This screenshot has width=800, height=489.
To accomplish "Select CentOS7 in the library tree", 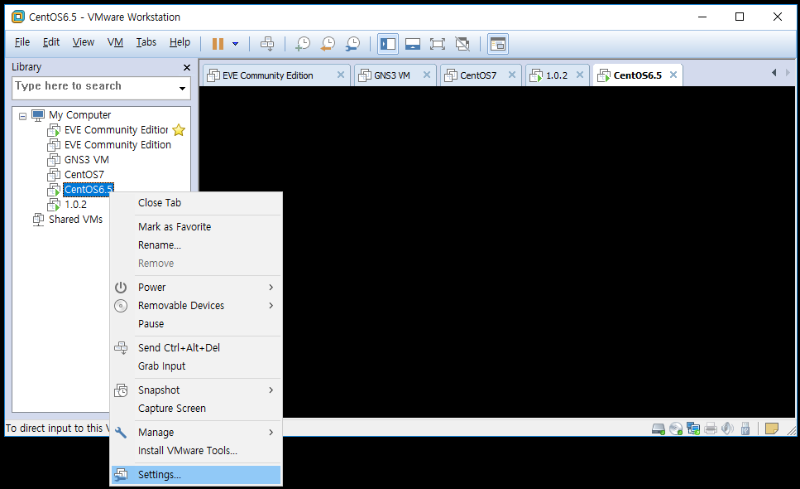I will coord(84,175).
